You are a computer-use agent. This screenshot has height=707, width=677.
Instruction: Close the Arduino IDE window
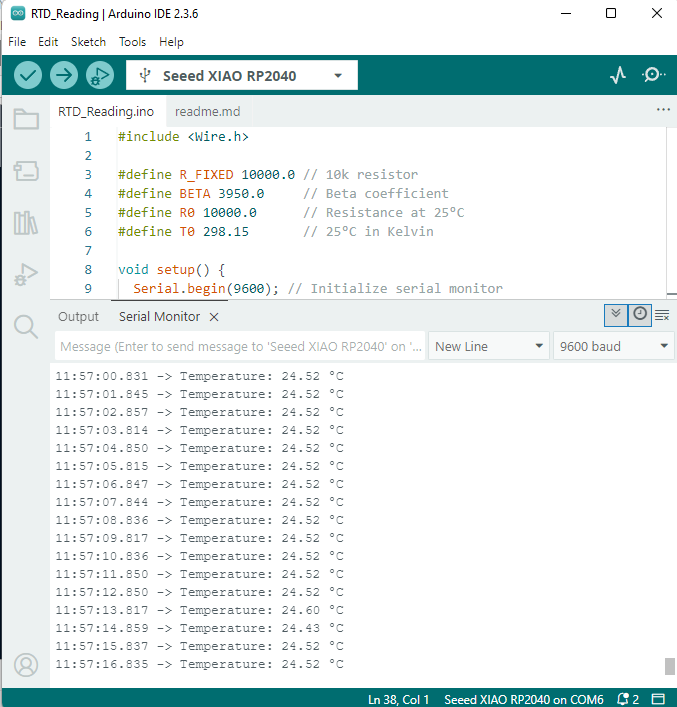(657, 14)
